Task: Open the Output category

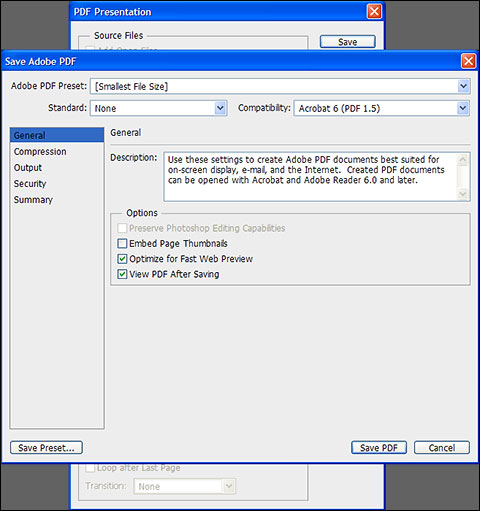Action: [57, 167]
